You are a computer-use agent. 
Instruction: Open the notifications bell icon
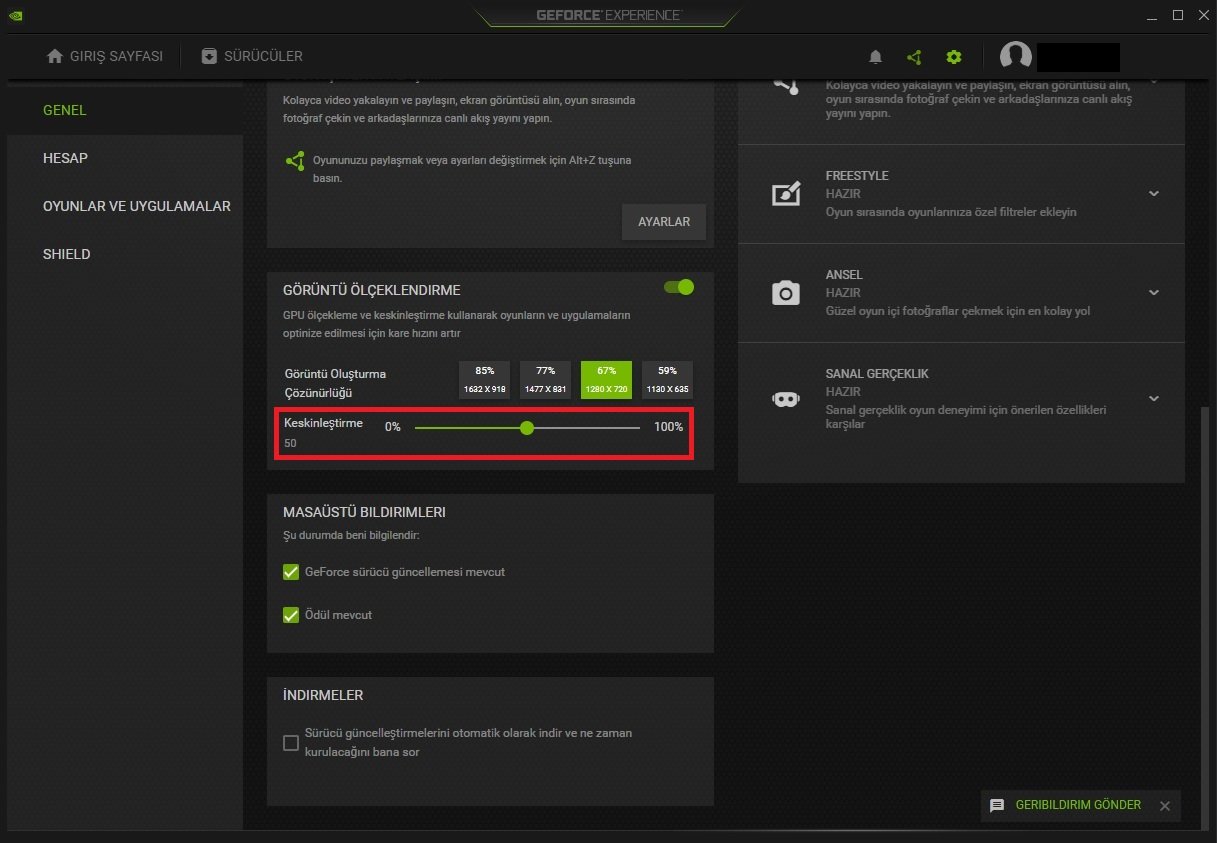[x=876, y=57]
